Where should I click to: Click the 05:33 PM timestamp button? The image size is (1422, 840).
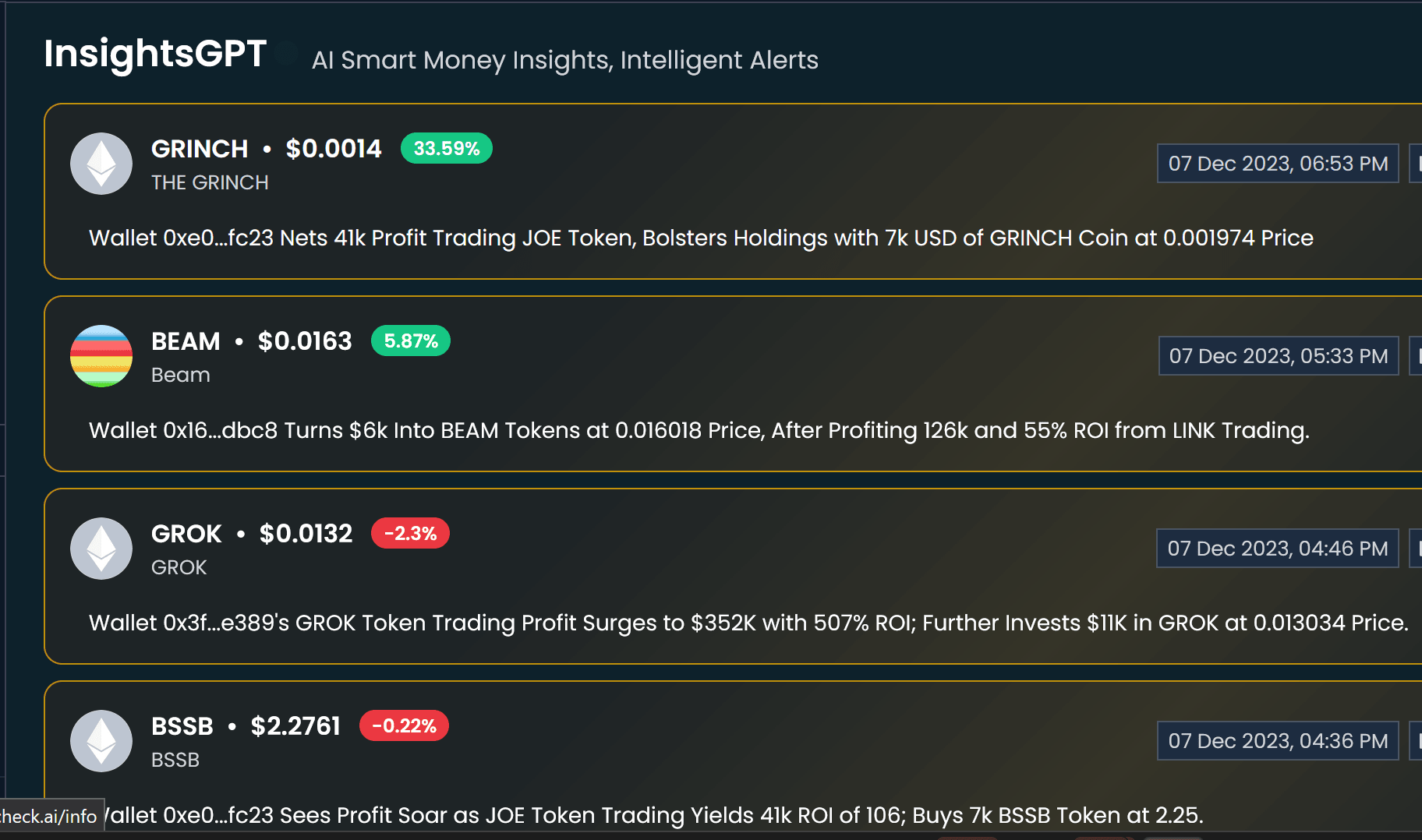coord(1279,356)
